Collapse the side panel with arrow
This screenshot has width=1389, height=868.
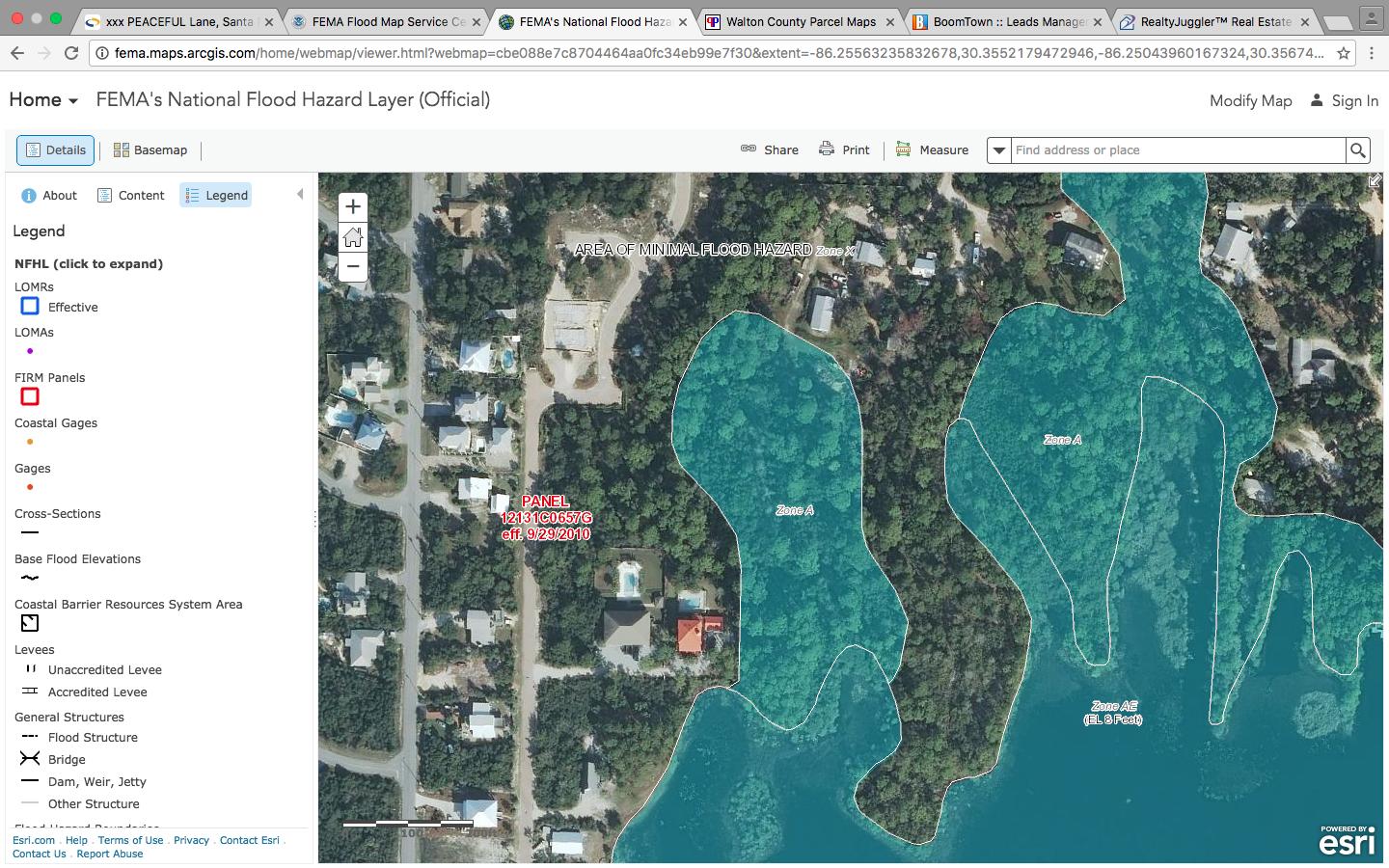300,194
